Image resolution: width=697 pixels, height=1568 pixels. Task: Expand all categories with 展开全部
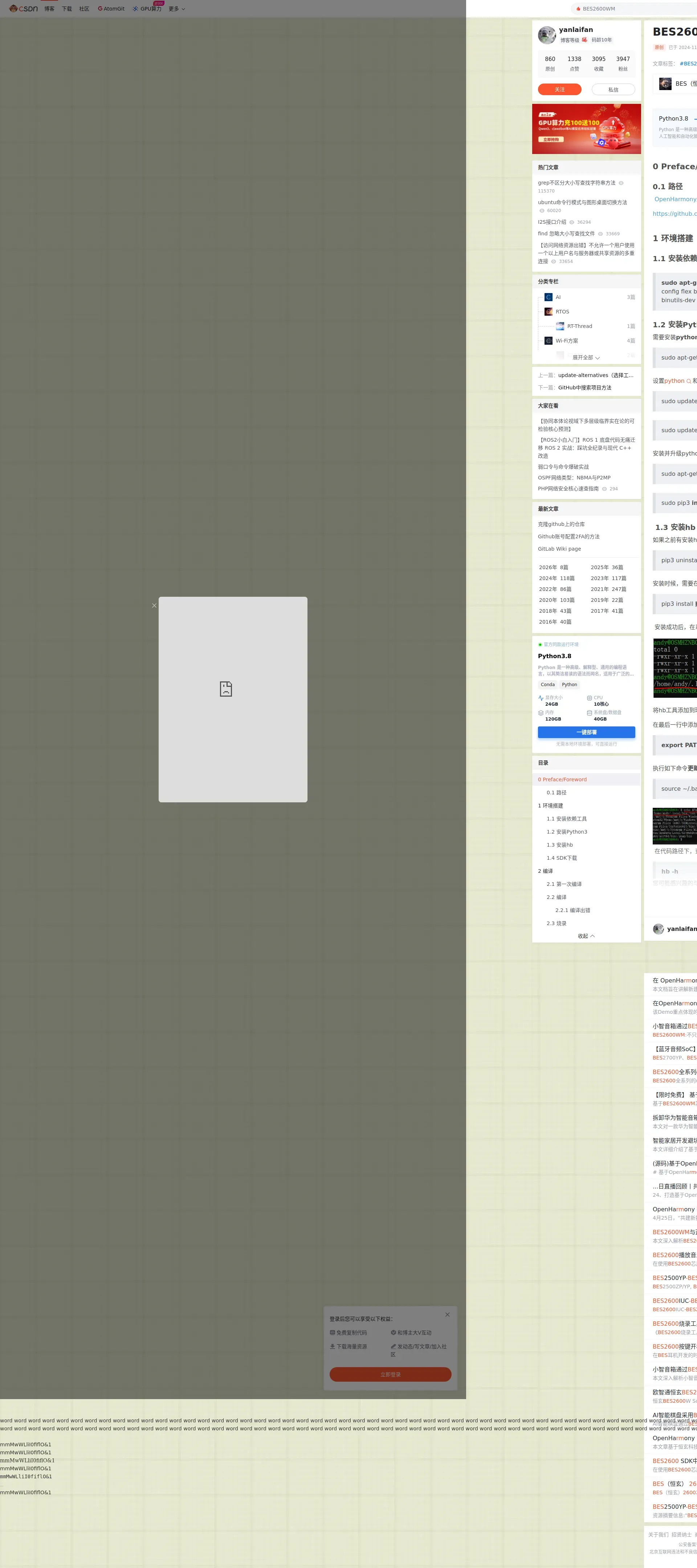coord(585,357)
